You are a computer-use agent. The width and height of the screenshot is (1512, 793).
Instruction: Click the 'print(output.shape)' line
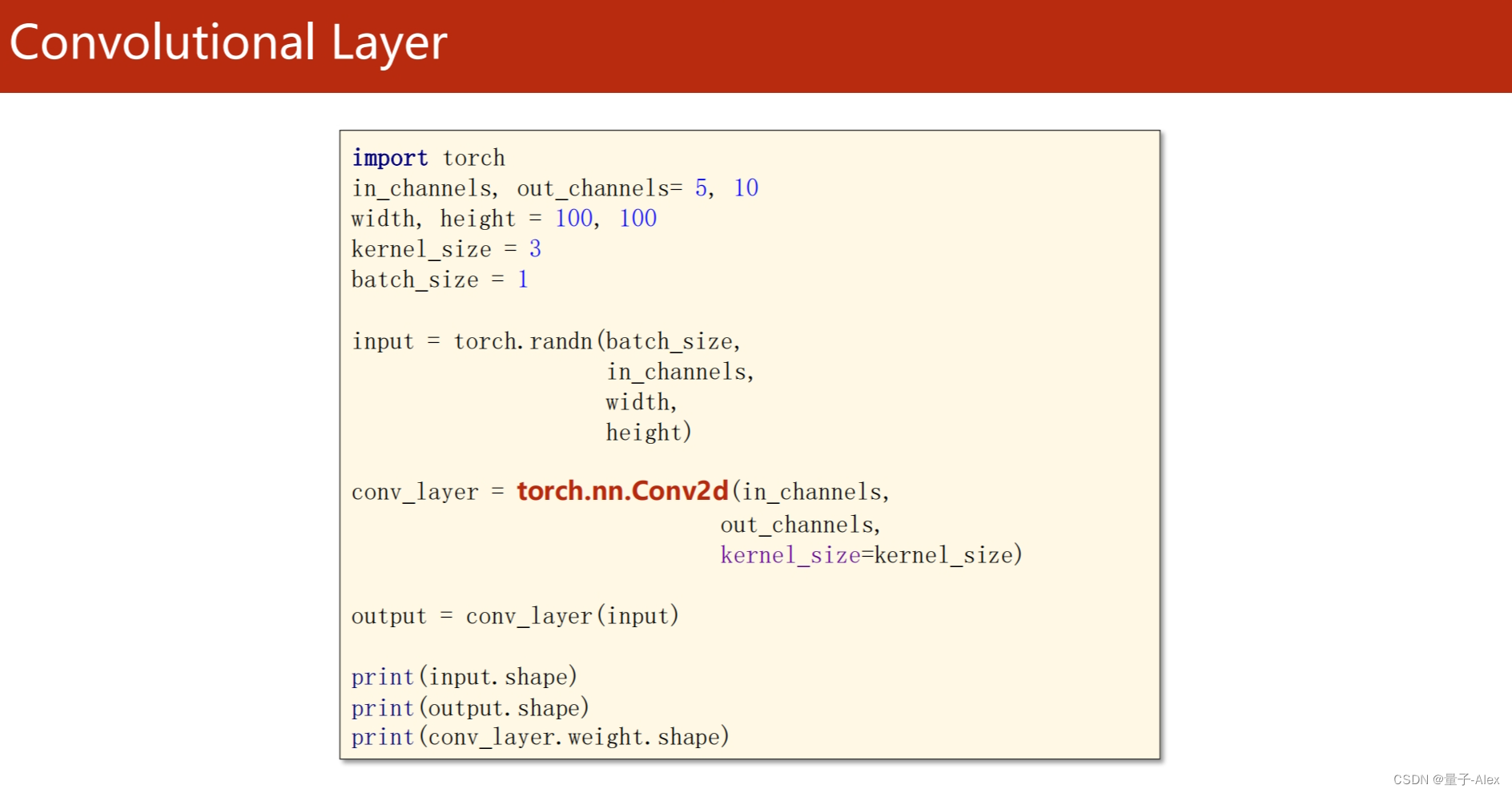470,708
